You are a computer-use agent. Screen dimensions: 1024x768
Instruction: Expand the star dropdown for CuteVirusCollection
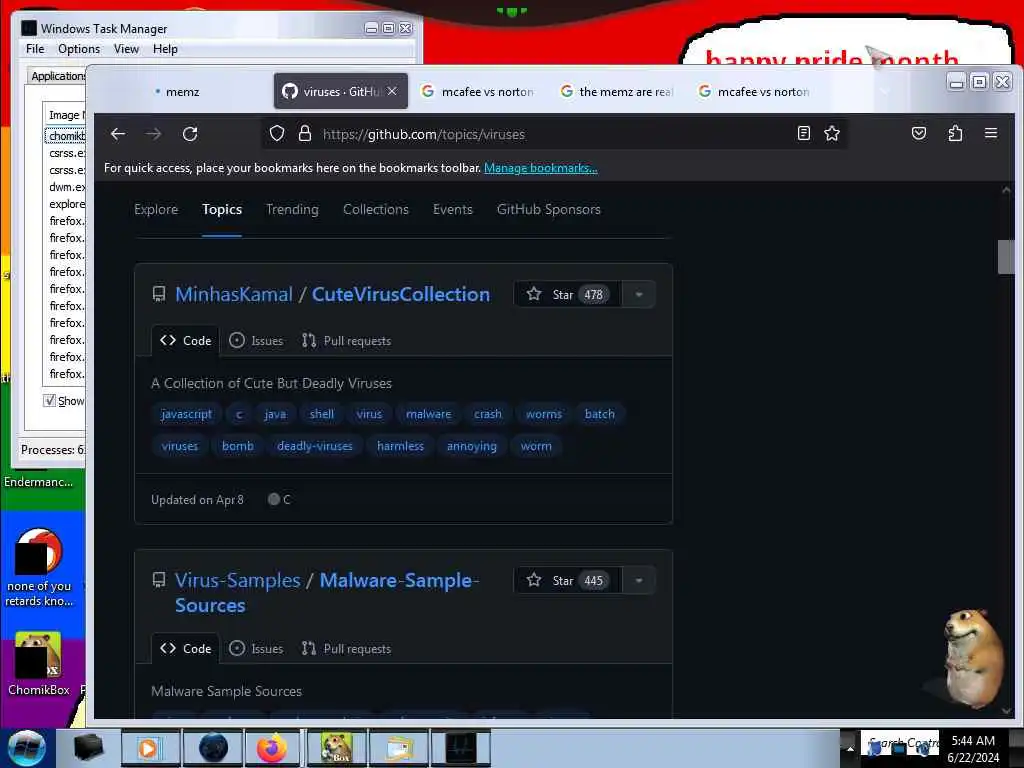pyautogui.click(x=639, y=295)
